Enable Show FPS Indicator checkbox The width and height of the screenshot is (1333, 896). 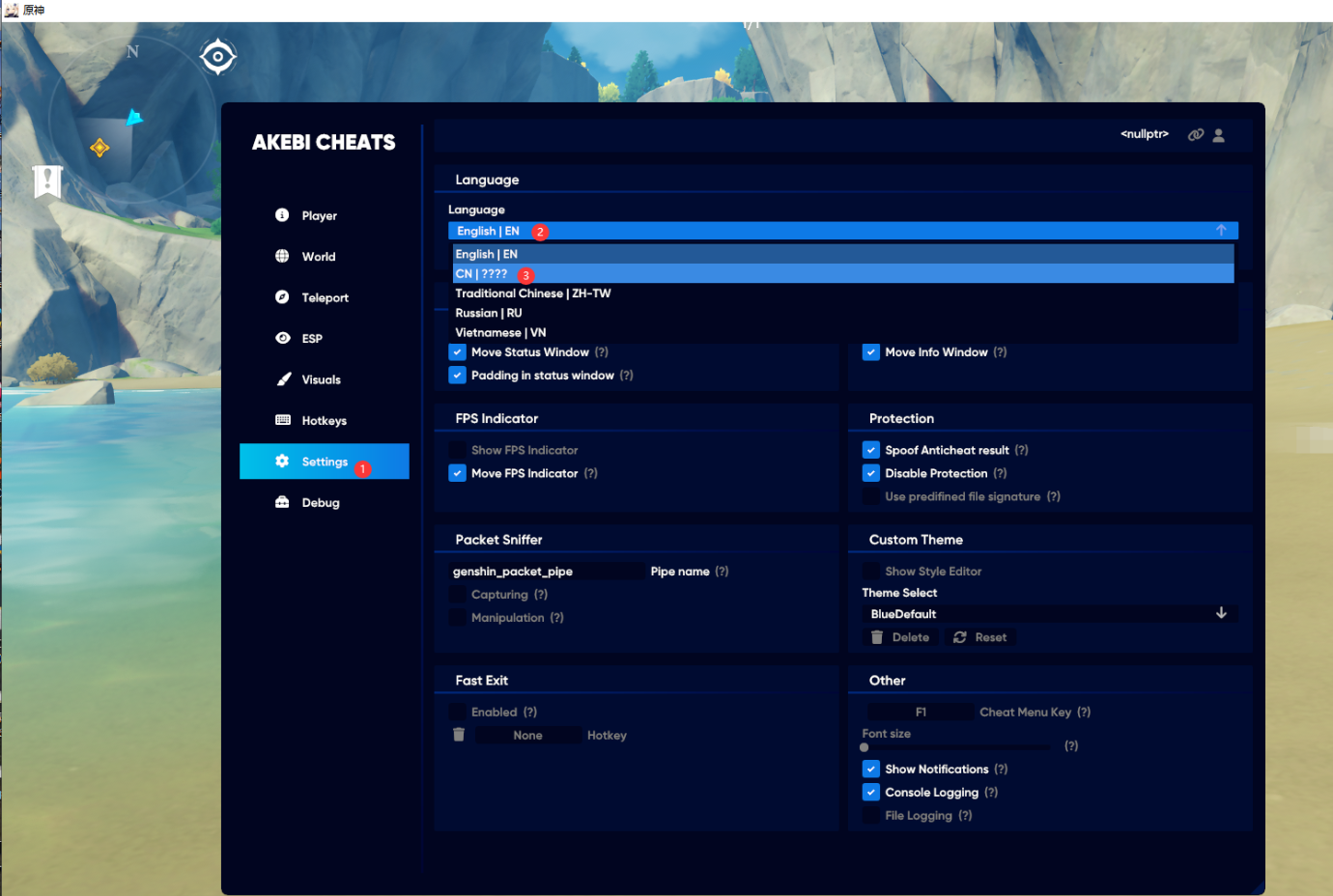pos(458,450)
